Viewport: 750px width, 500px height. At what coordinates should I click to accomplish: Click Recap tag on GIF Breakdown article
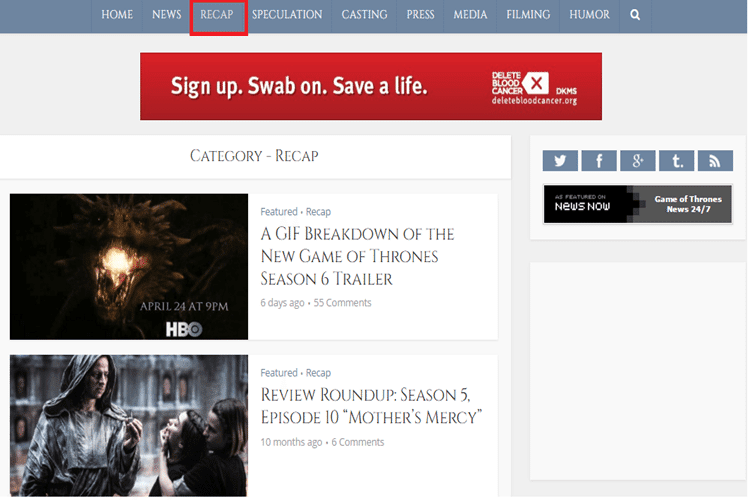click(318, 211)
